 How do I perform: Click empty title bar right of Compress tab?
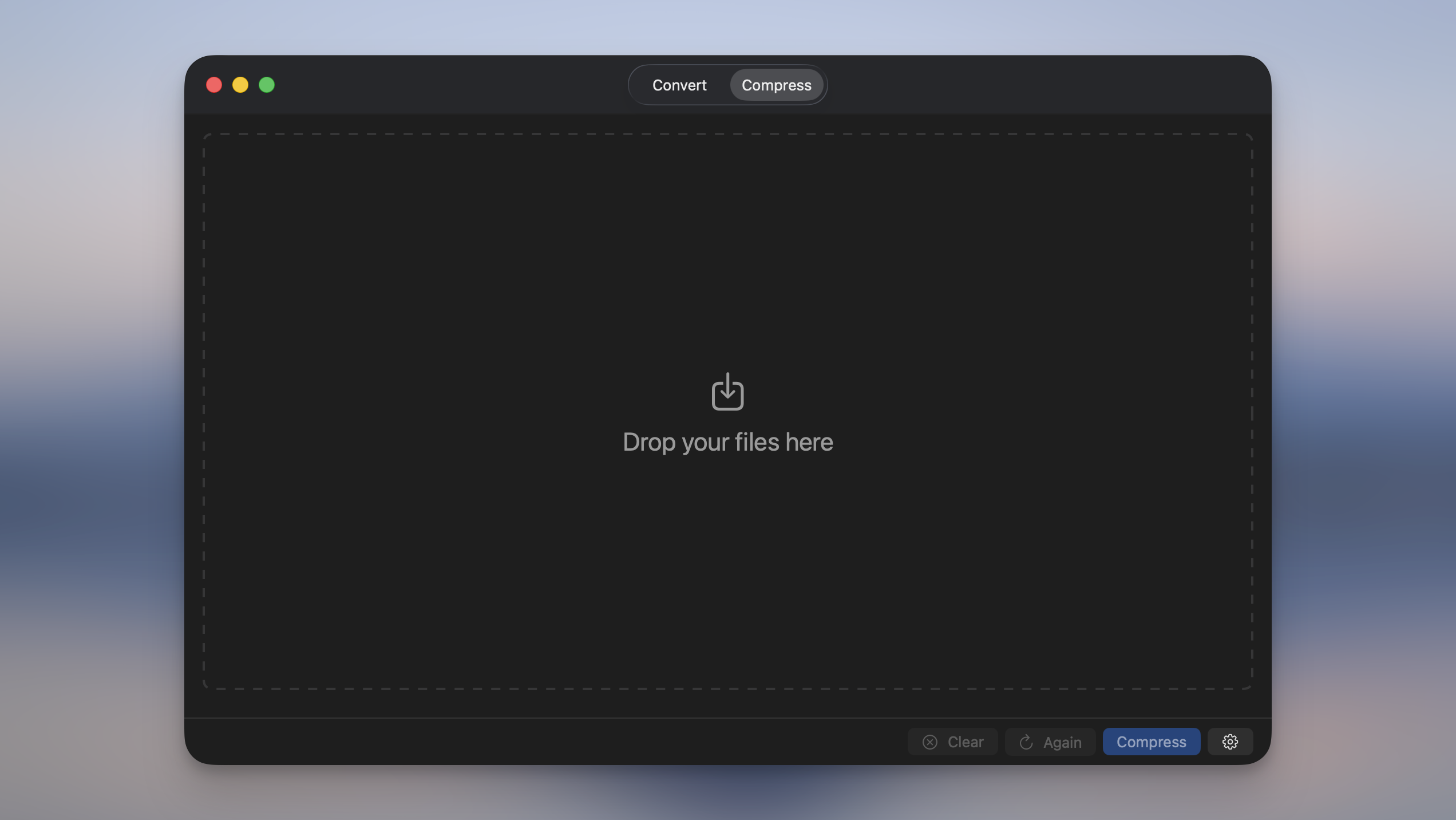click(1047, 85)
